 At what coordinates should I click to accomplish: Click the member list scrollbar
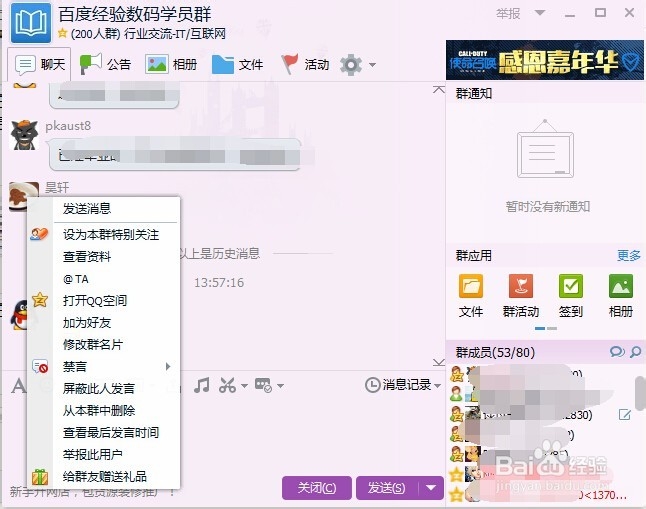pos(640,393)
